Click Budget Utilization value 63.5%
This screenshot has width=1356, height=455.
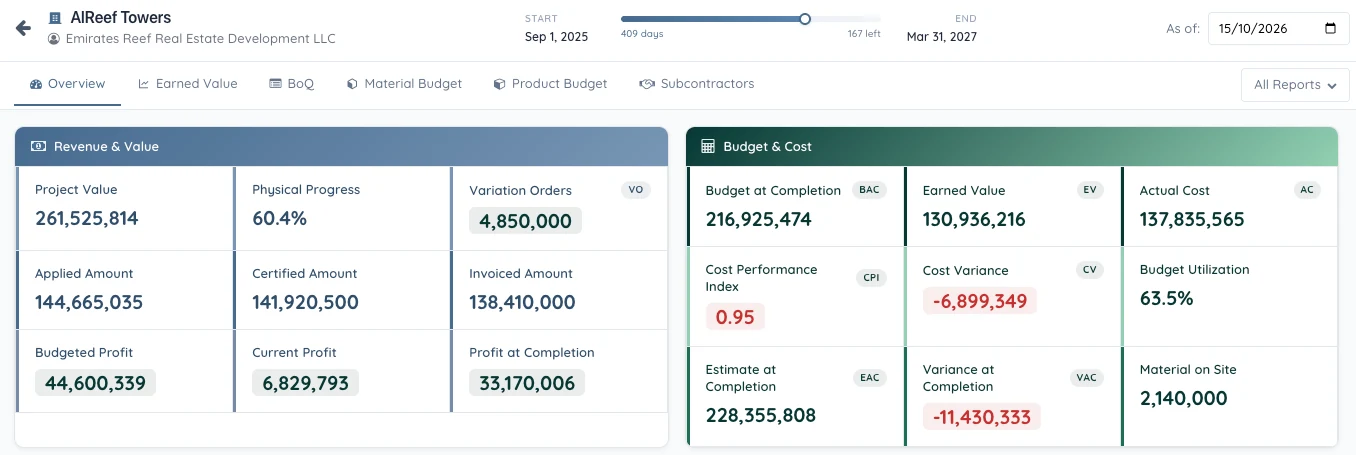click(1166, 298)
